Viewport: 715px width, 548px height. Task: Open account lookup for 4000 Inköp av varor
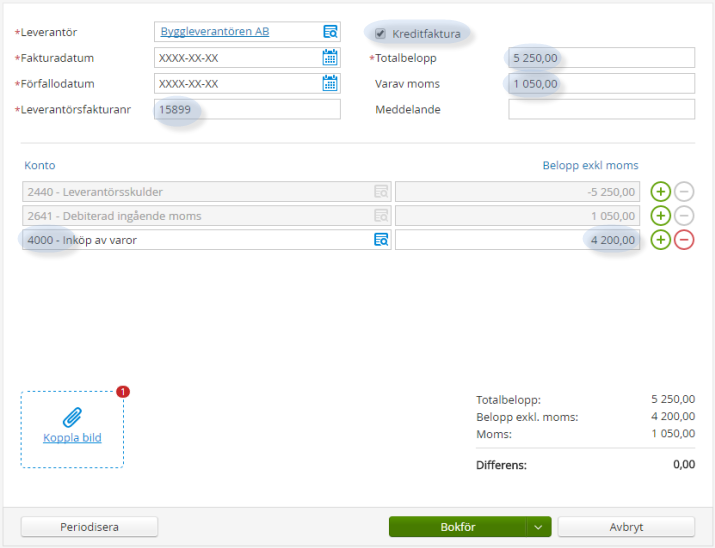tap(381, 240)
